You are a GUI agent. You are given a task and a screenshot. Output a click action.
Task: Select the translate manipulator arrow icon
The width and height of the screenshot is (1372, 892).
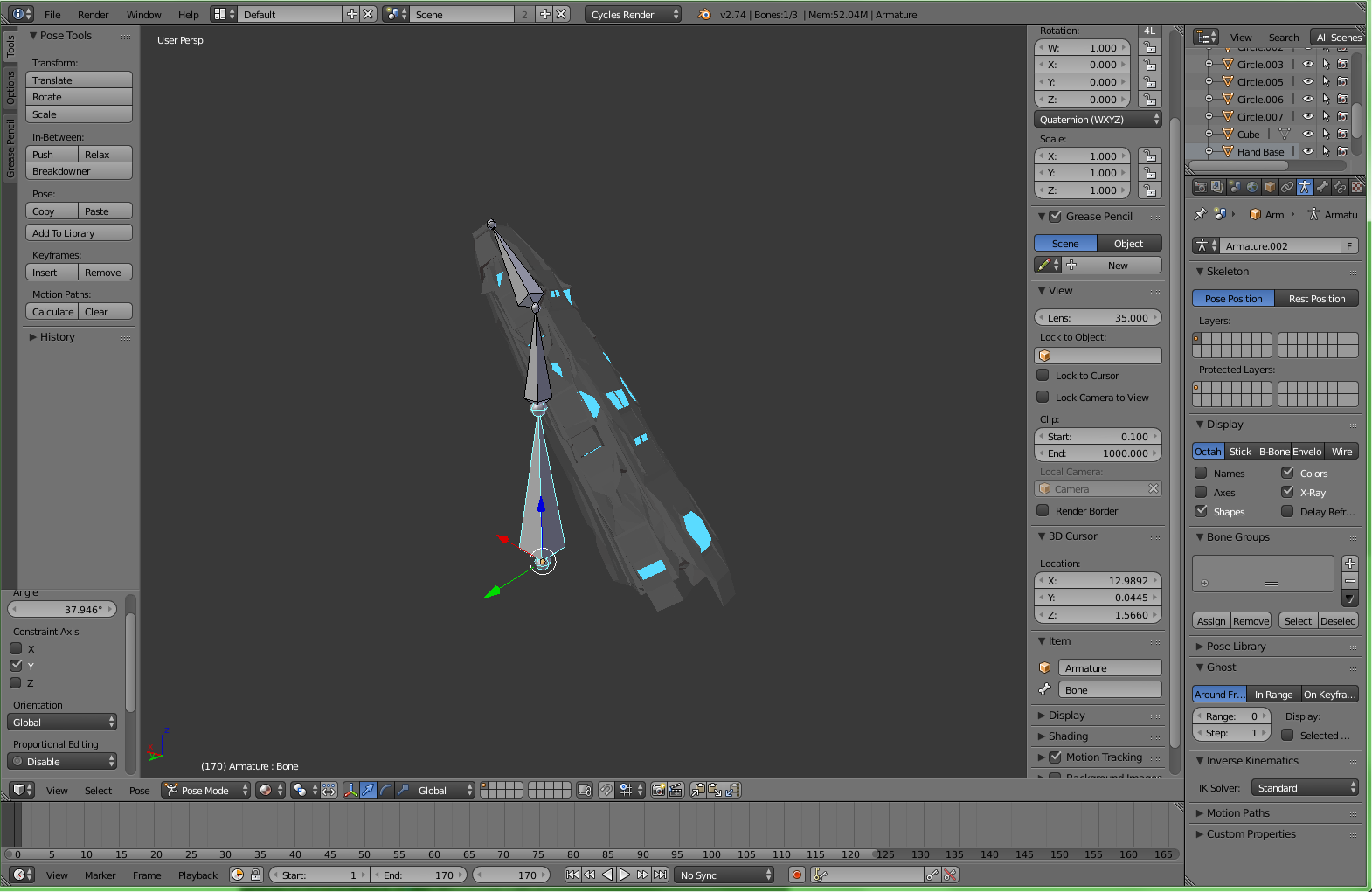[x=368, y=790]
